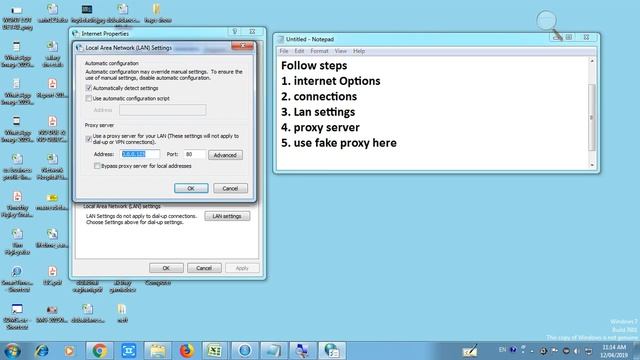This screenshot has height=360, width=640.
Task: Open the Notepad Format menu
Action: click(x=319, y=51)
